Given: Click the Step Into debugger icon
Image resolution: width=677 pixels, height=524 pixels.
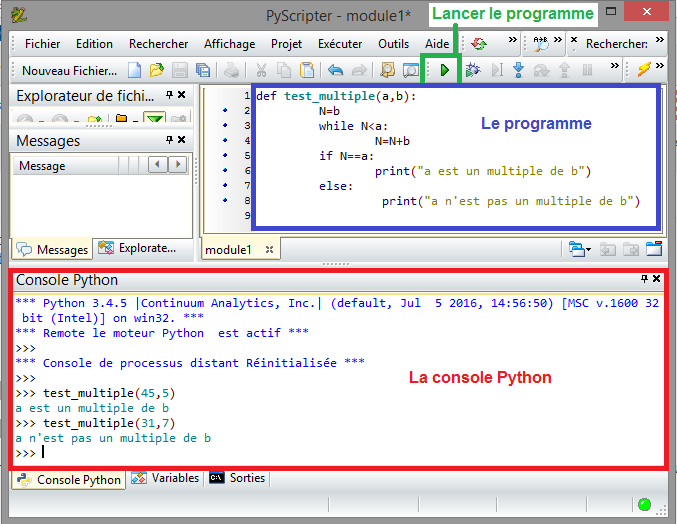Looking at the screenshot, I should click(x=518, y=70).
